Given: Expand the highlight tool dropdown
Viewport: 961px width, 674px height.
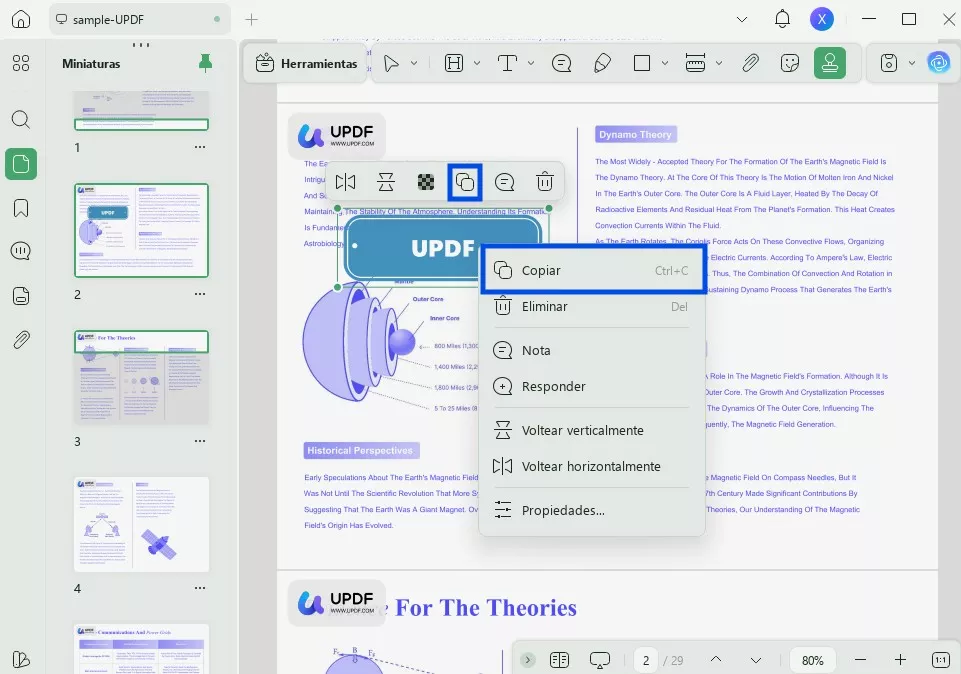Looking at the screenshot, I should coord(477,63).
